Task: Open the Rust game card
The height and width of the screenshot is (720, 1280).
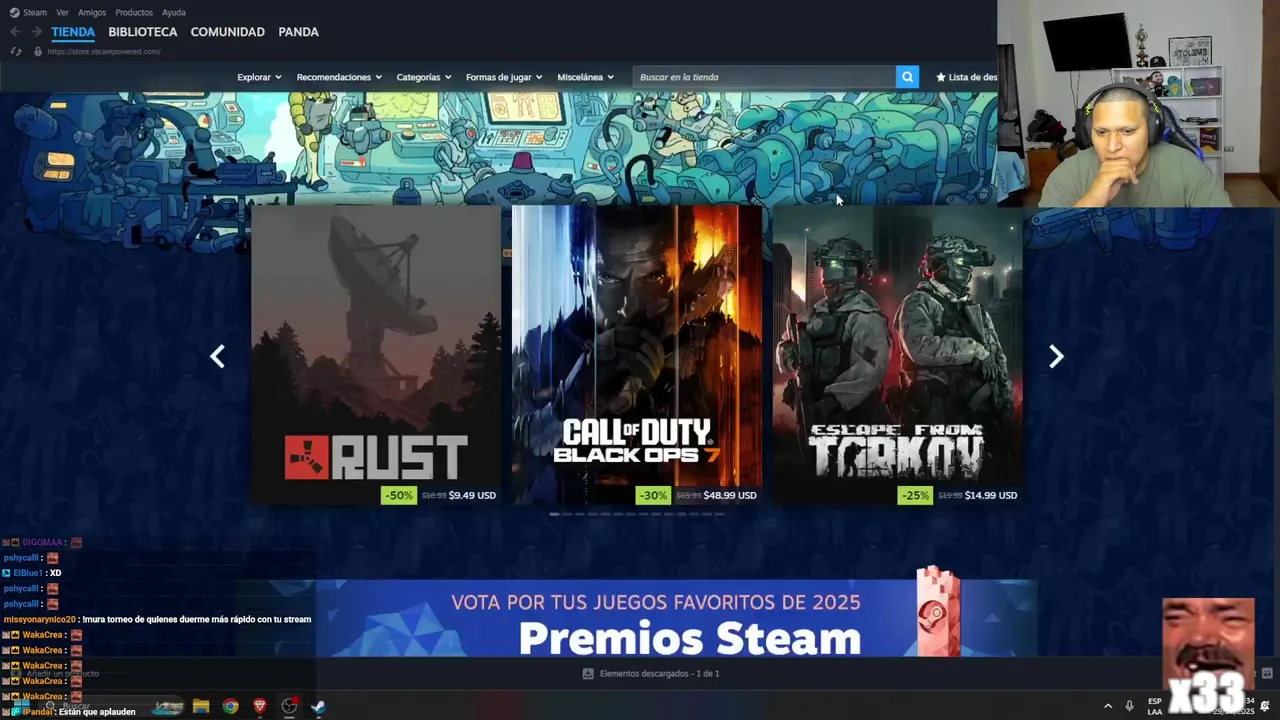Action: 376,355
